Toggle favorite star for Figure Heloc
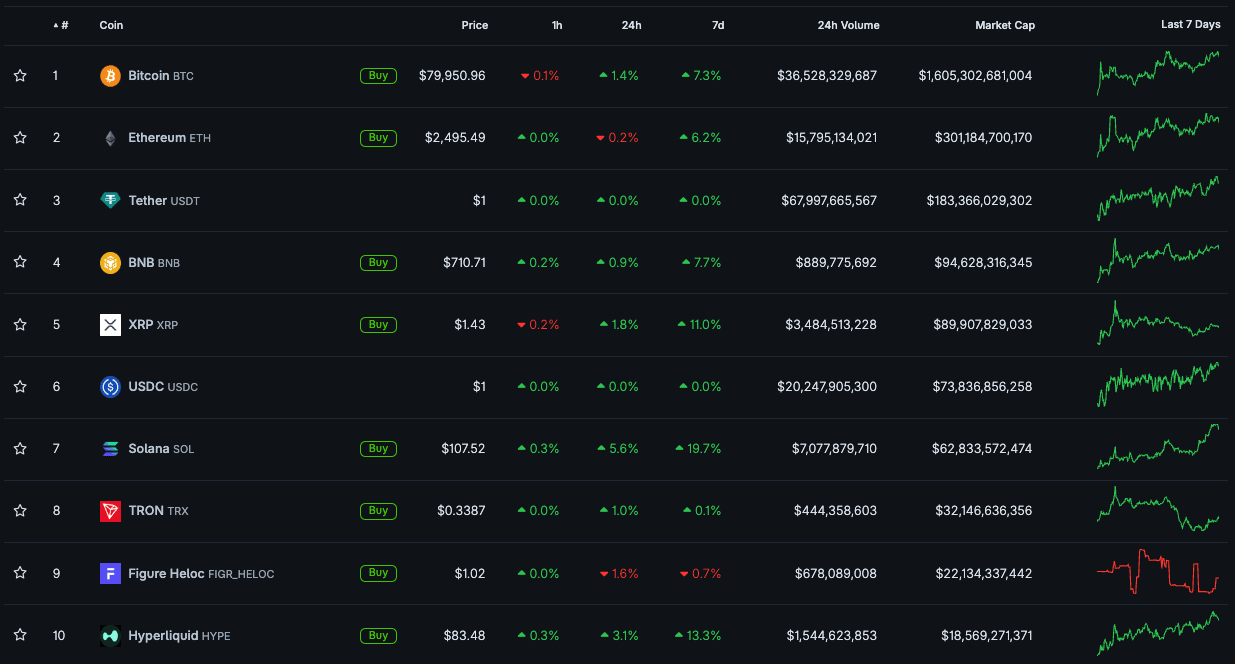The width and height of the screenshot is (1235, 664). pos(20,573)
